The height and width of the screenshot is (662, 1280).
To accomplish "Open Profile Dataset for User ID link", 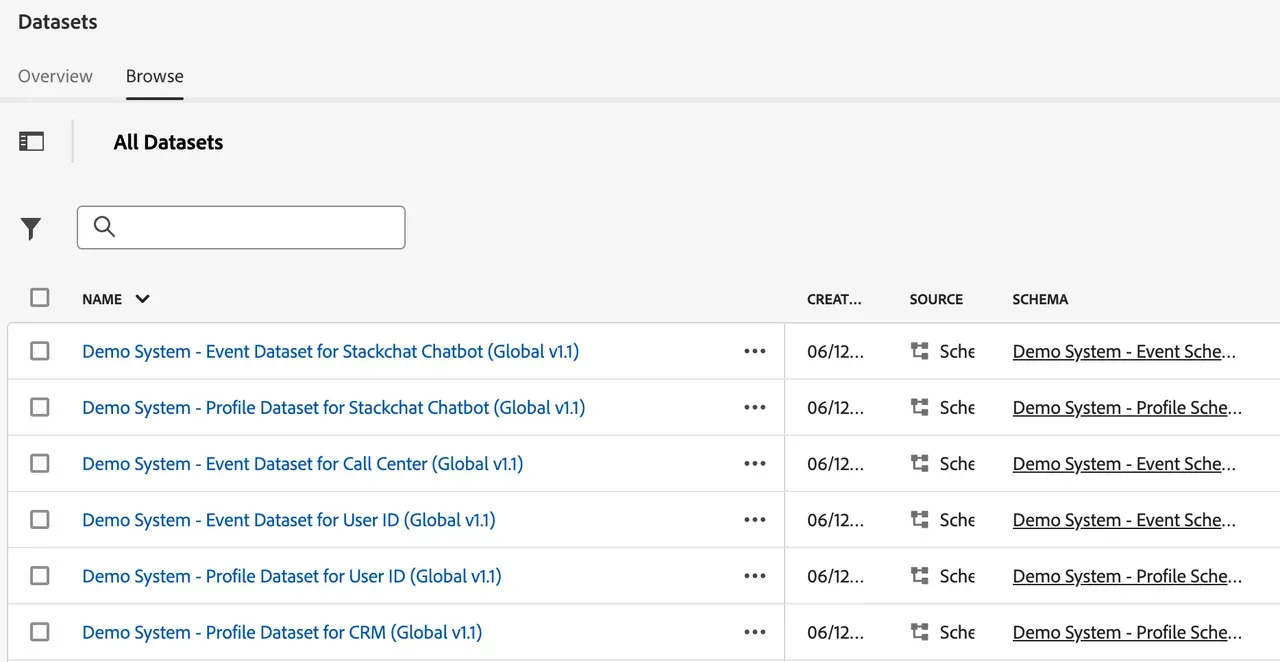I will 292,576.
